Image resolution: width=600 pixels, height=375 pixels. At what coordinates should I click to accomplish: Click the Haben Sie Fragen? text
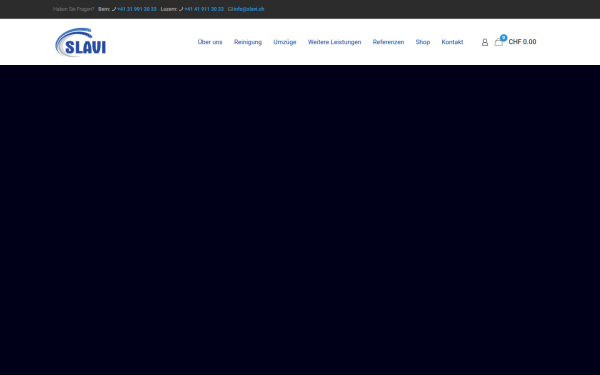(73, 9)
